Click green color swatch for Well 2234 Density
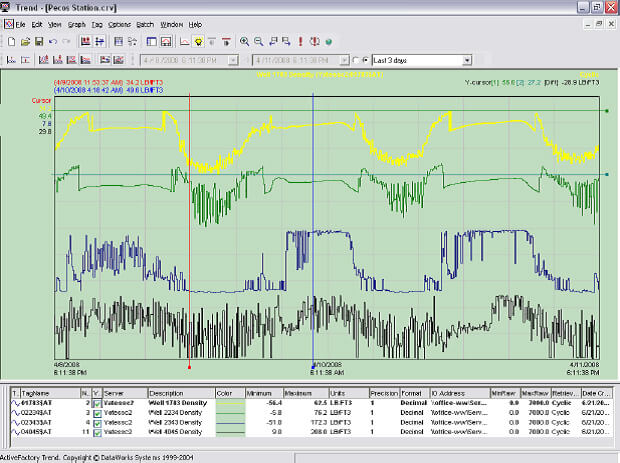 tap(230, 413)
